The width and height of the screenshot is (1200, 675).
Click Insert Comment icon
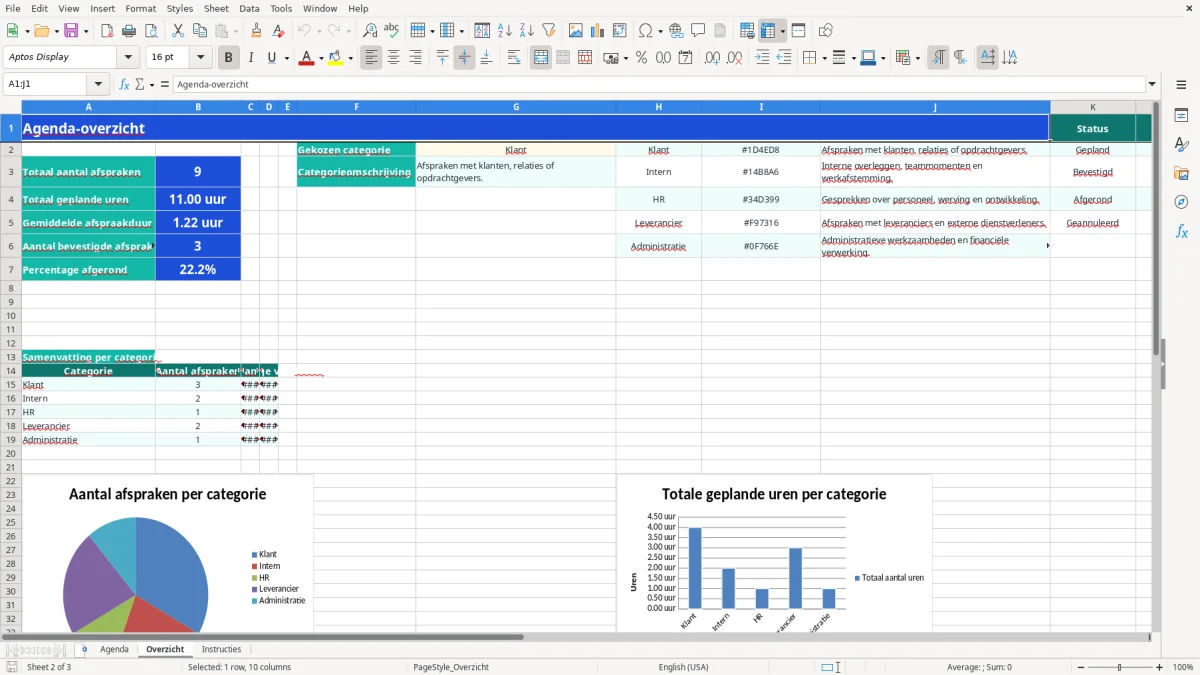(x=698, y=31)
